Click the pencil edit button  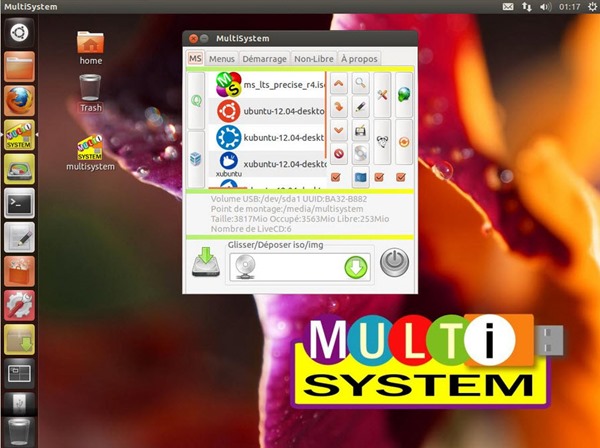(x=360, y=107)
